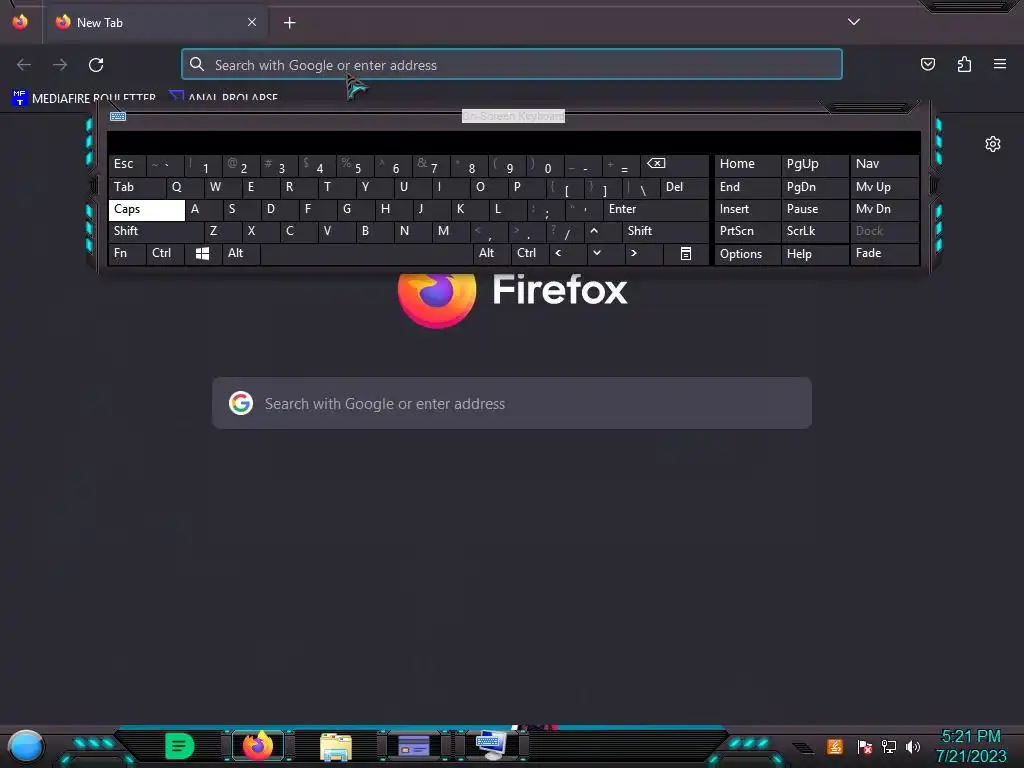Click Mv Up to move keyboard up

884,187
